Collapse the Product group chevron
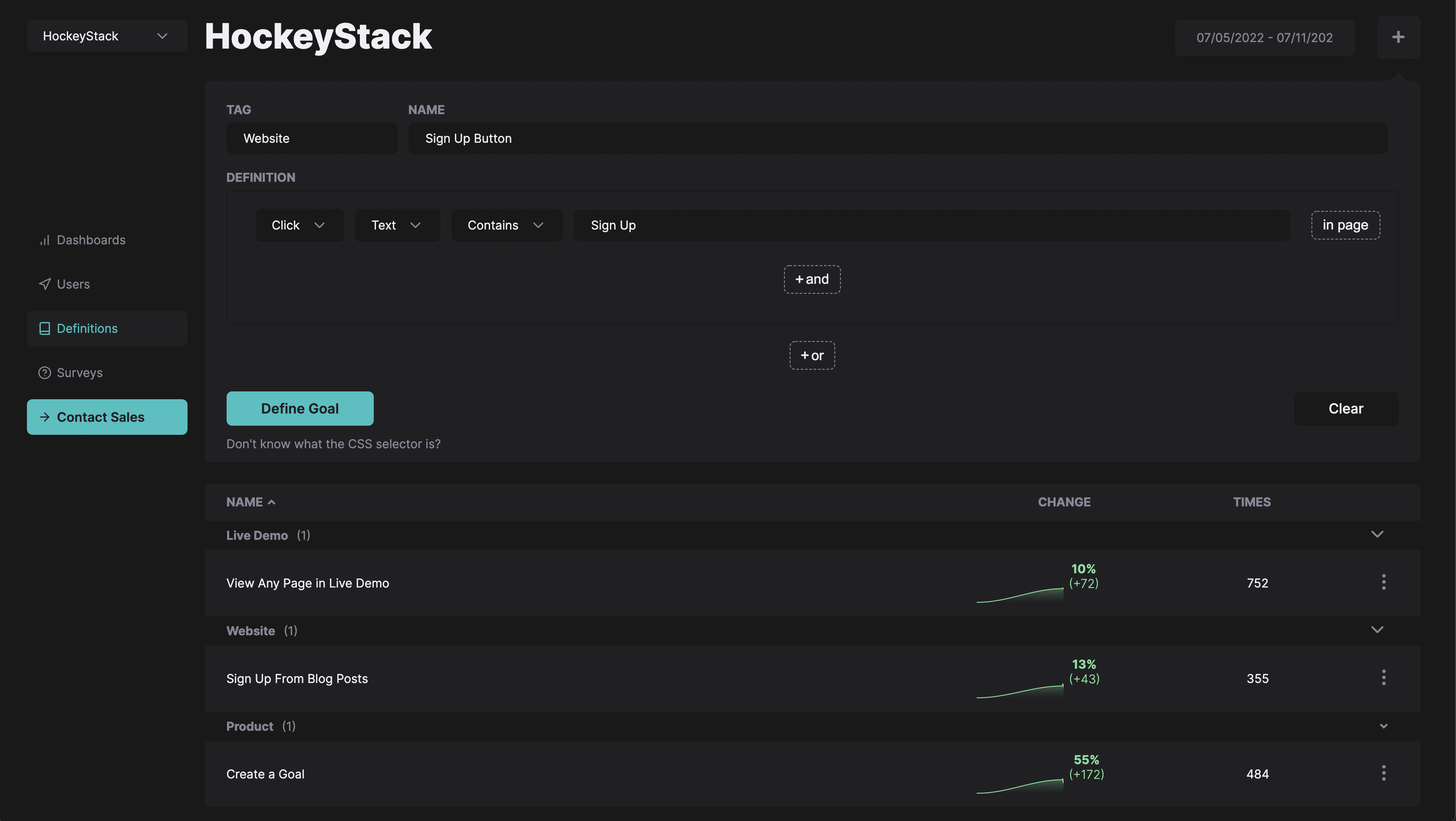 1383,726
